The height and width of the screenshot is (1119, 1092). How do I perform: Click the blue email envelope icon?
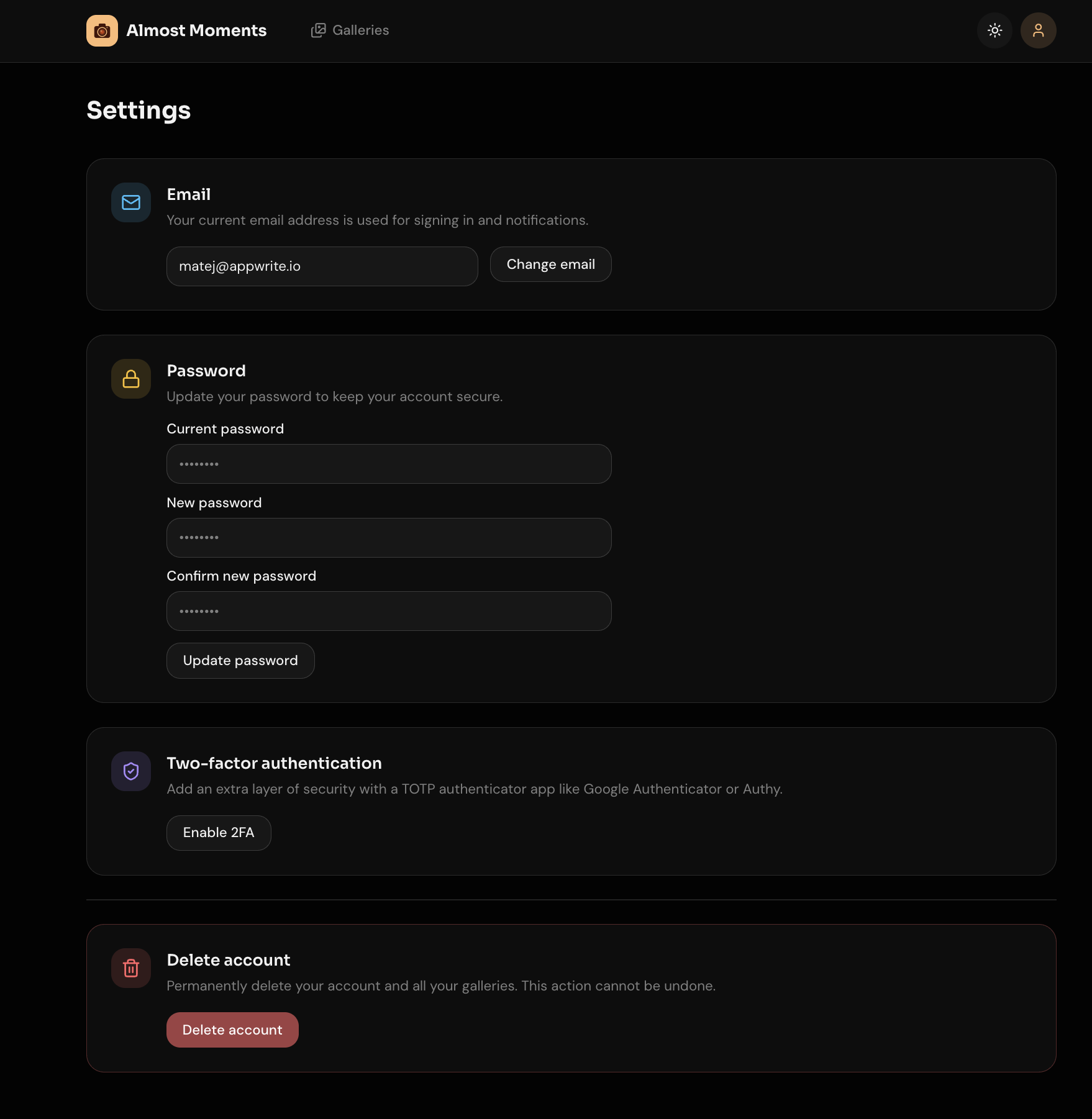130,202
